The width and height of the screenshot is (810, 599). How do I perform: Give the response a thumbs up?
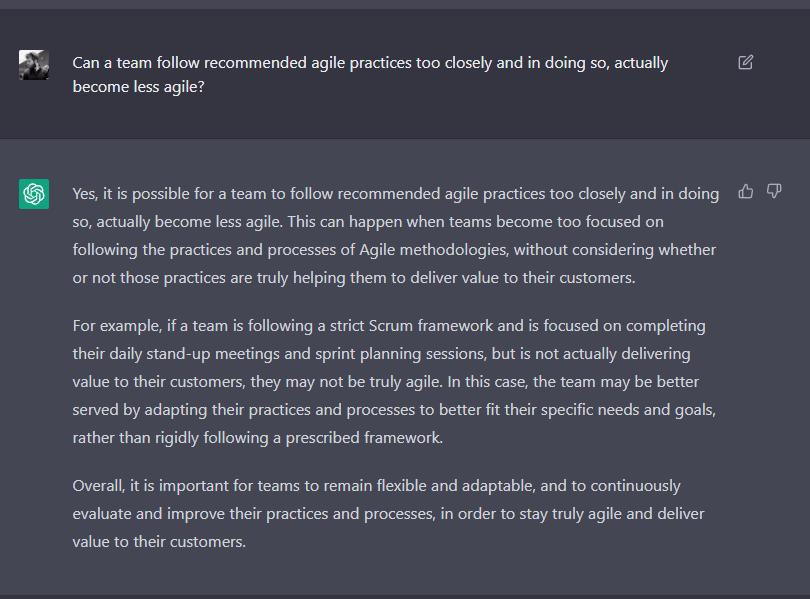746,191
